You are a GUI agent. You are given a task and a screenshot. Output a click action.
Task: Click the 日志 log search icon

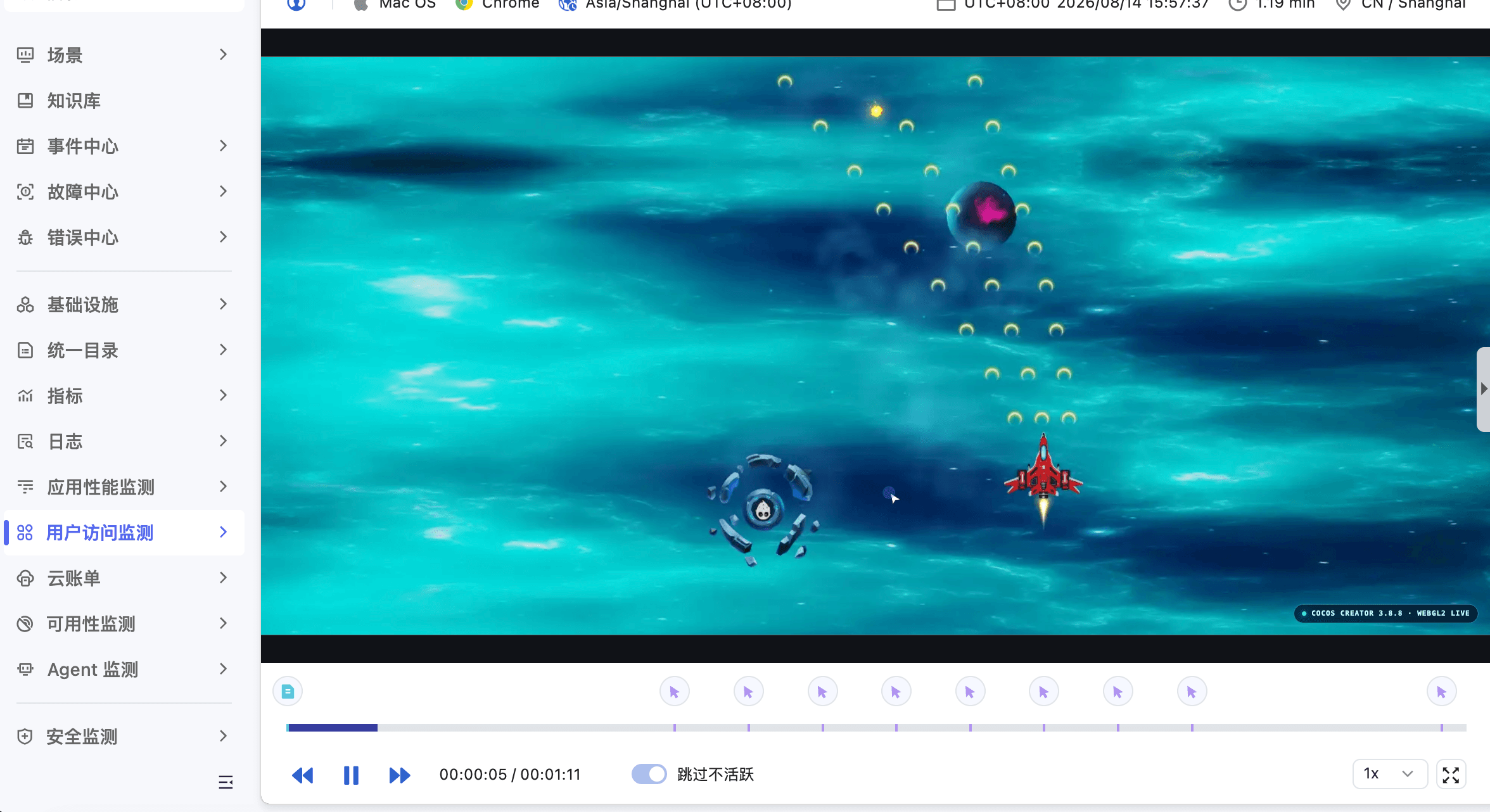[x=25, y=441]
